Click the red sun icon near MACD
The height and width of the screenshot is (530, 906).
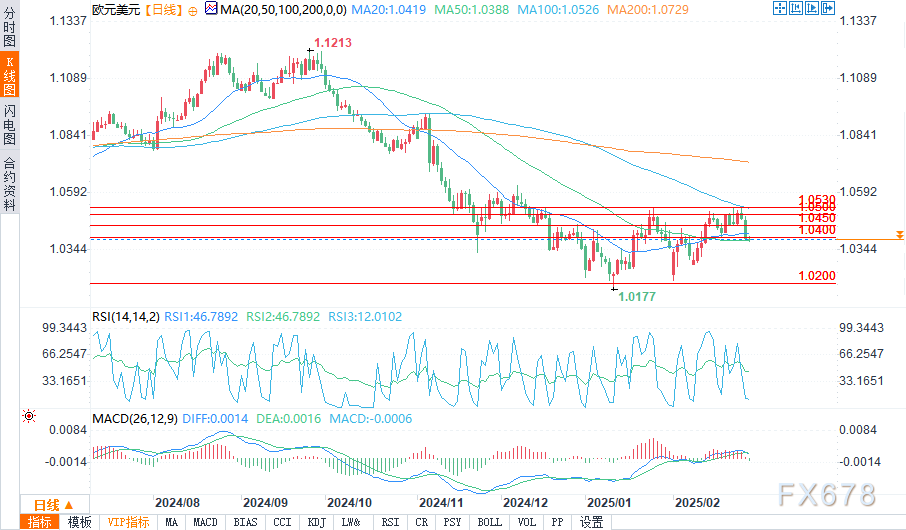point(28,415)
